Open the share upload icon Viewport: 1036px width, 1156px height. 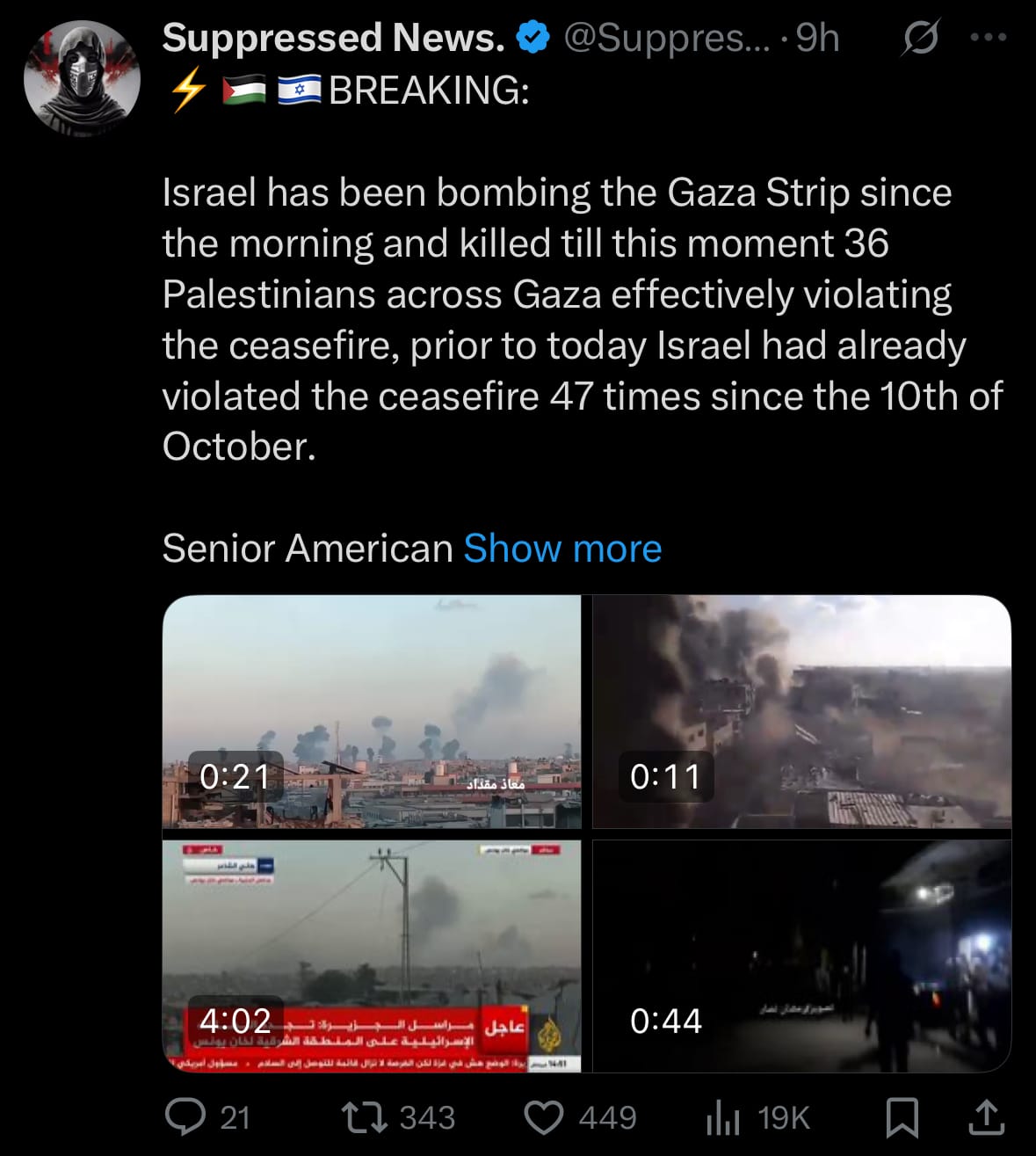(x=986, y=1117)
